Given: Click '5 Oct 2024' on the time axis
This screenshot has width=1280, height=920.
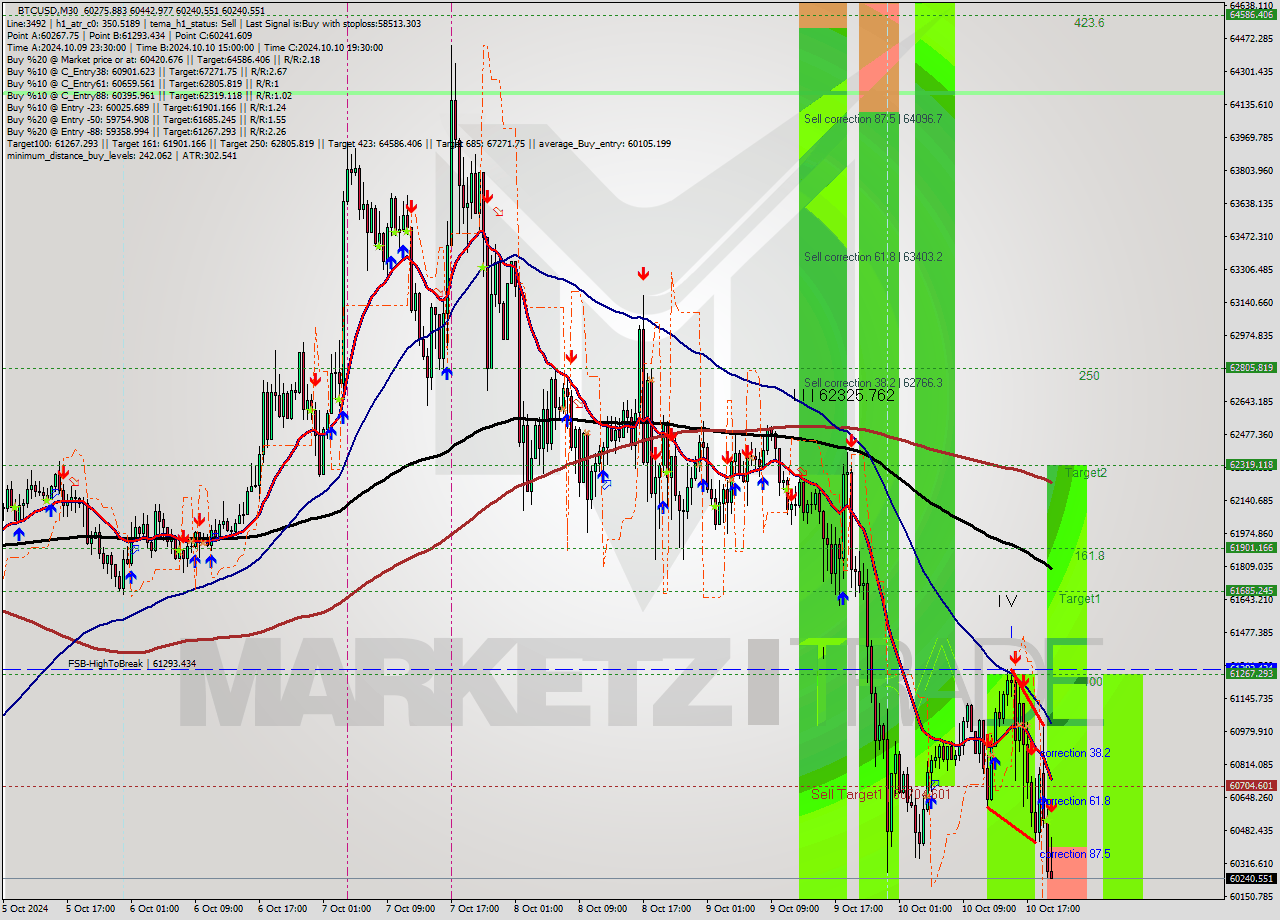Looking at the screenshot, I should (x=26, y=909).
